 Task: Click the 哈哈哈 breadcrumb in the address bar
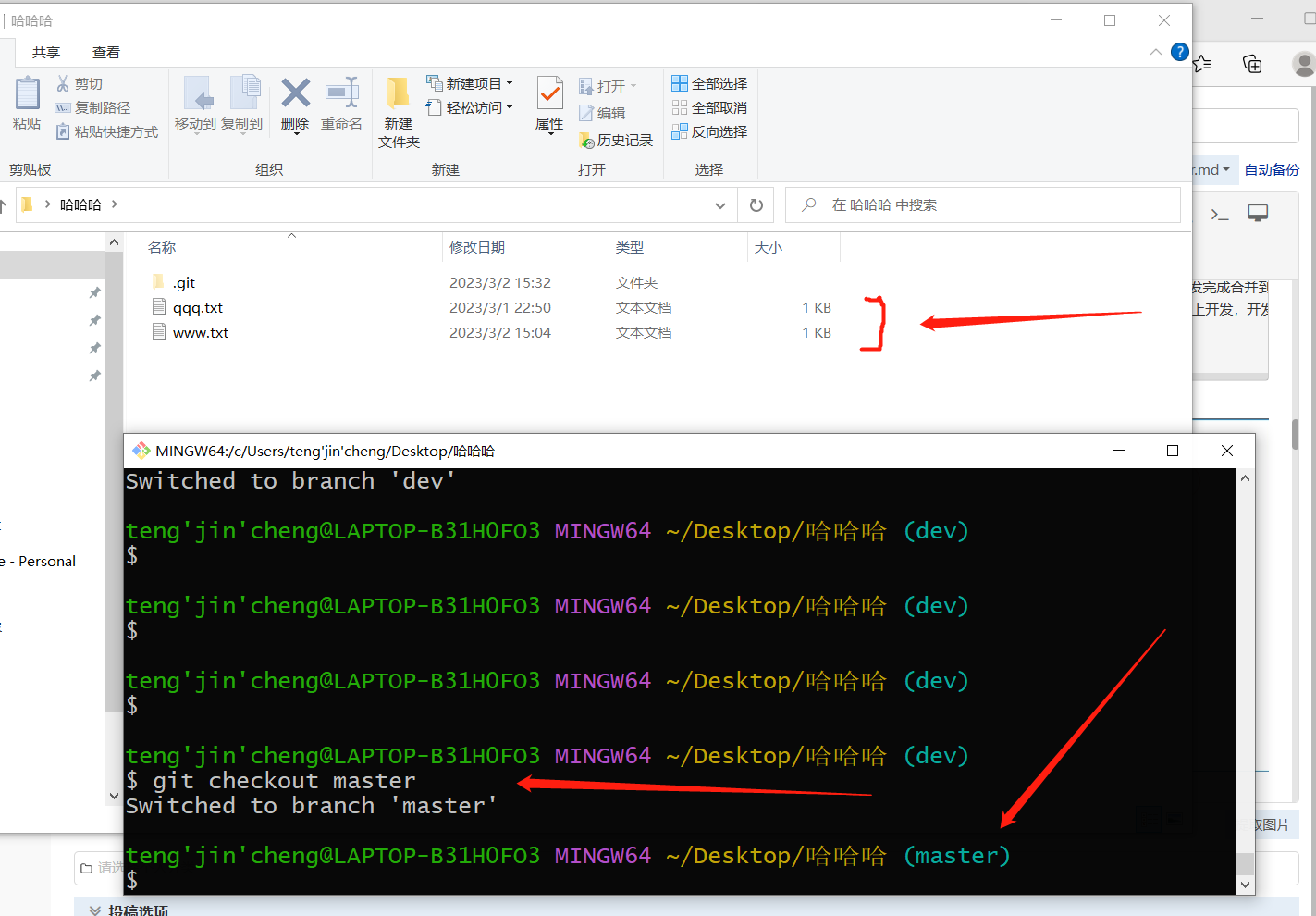80,204
